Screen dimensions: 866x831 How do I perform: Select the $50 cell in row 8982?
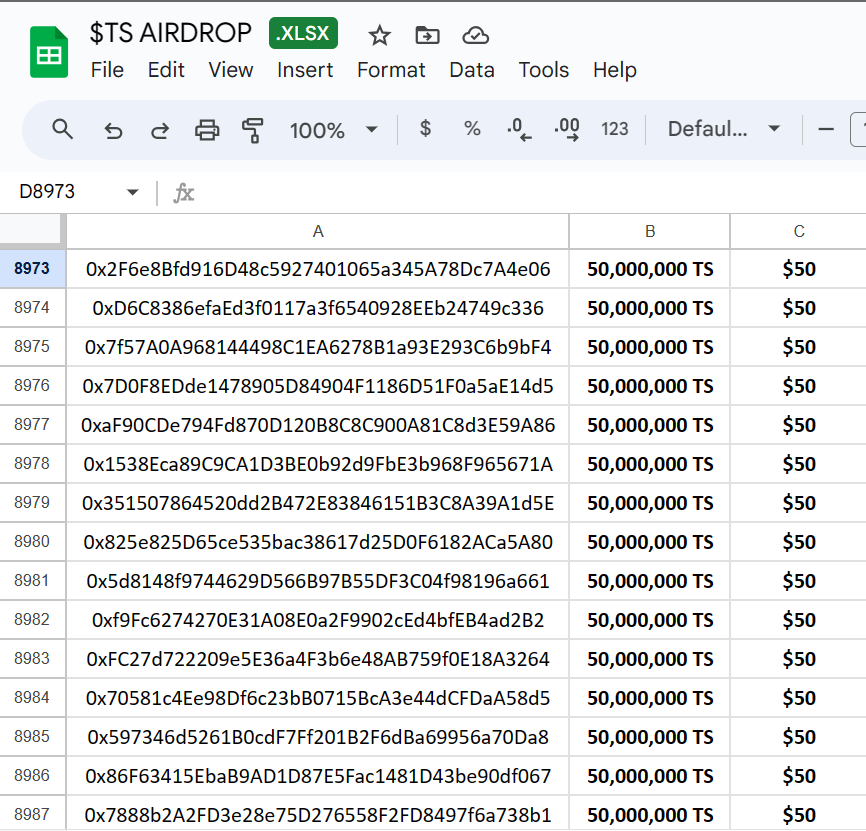[x=799, y=620]
